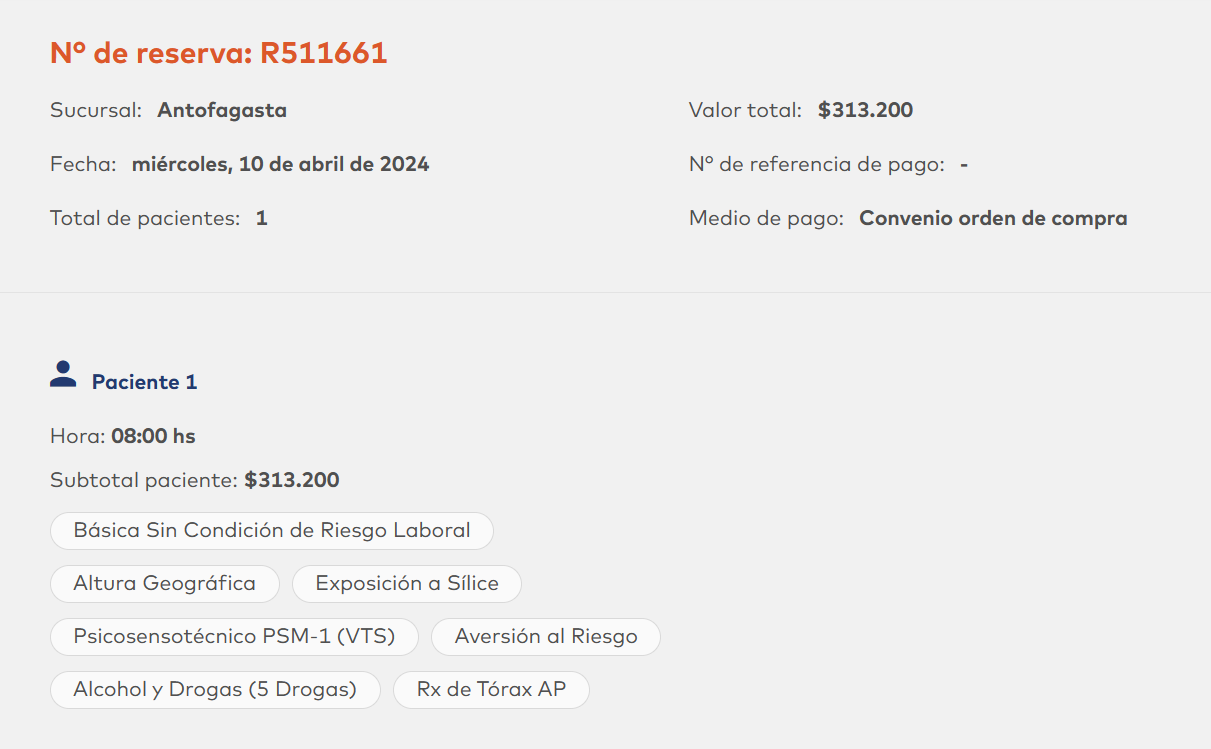Click the reservation number R511661 heading
Screen dimensions: 1211x749
(x=218, y=53)
